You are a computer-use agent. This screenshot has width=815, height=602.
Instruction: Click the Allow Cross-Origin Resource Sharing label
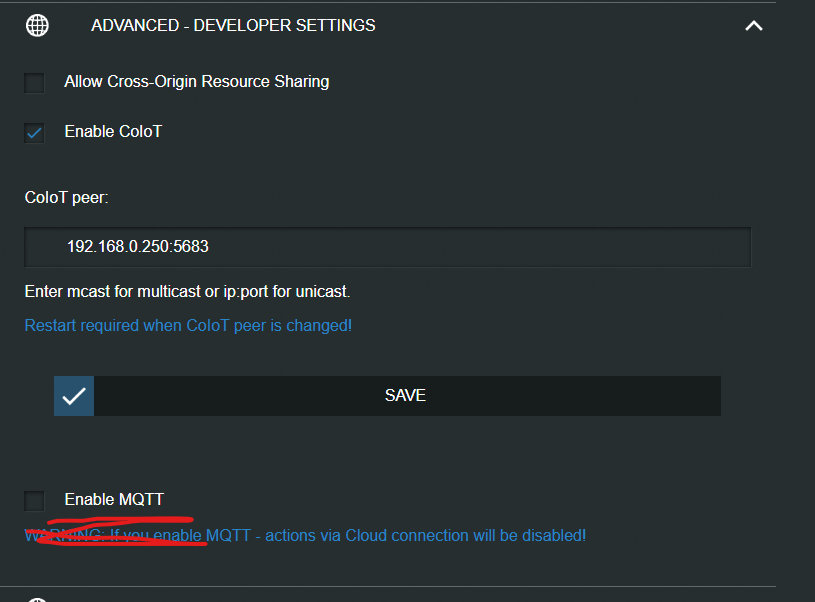[x=196, y=81]
